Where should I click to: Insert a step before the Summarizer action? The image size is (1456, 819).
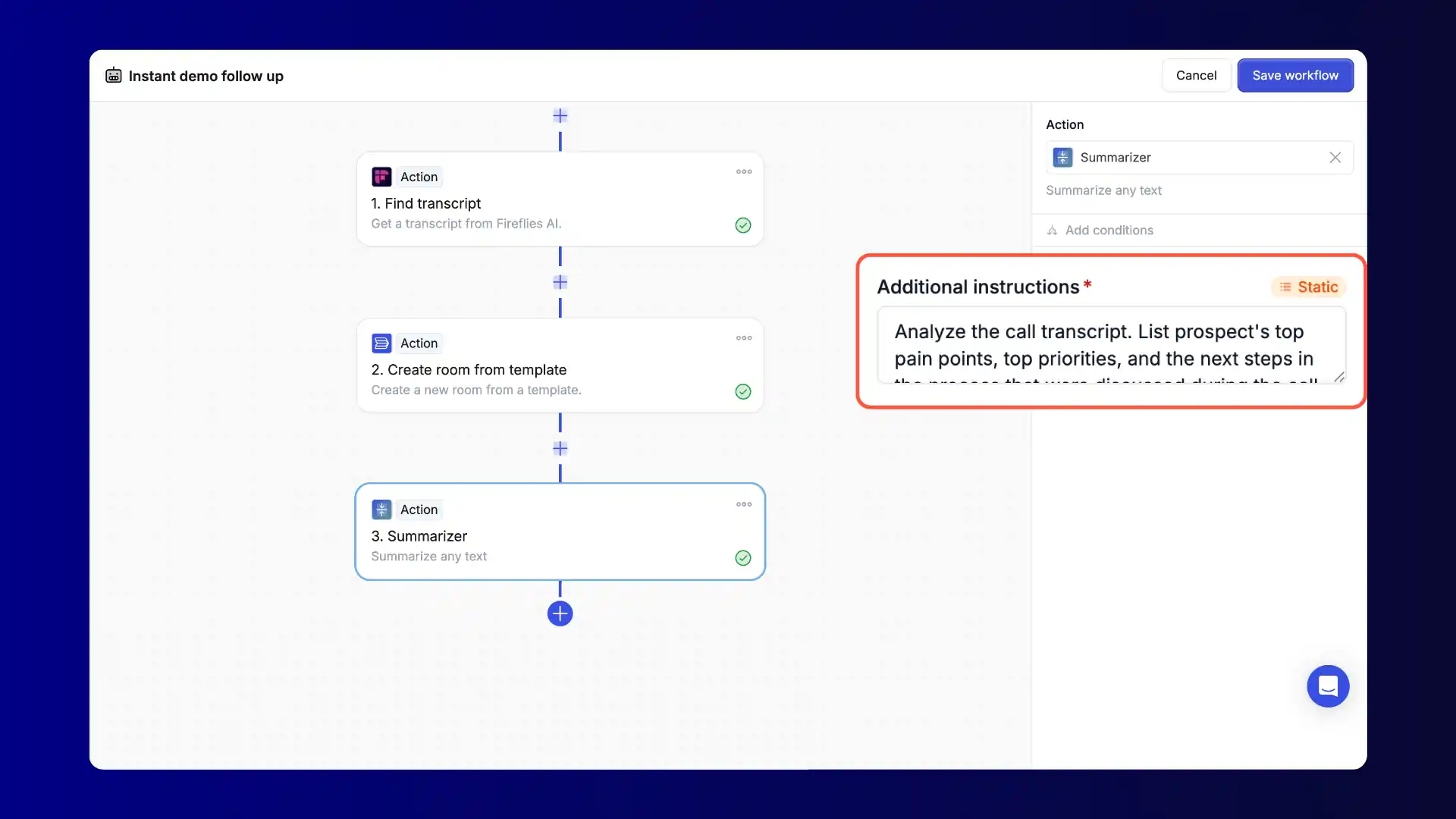tap(560, 448)
